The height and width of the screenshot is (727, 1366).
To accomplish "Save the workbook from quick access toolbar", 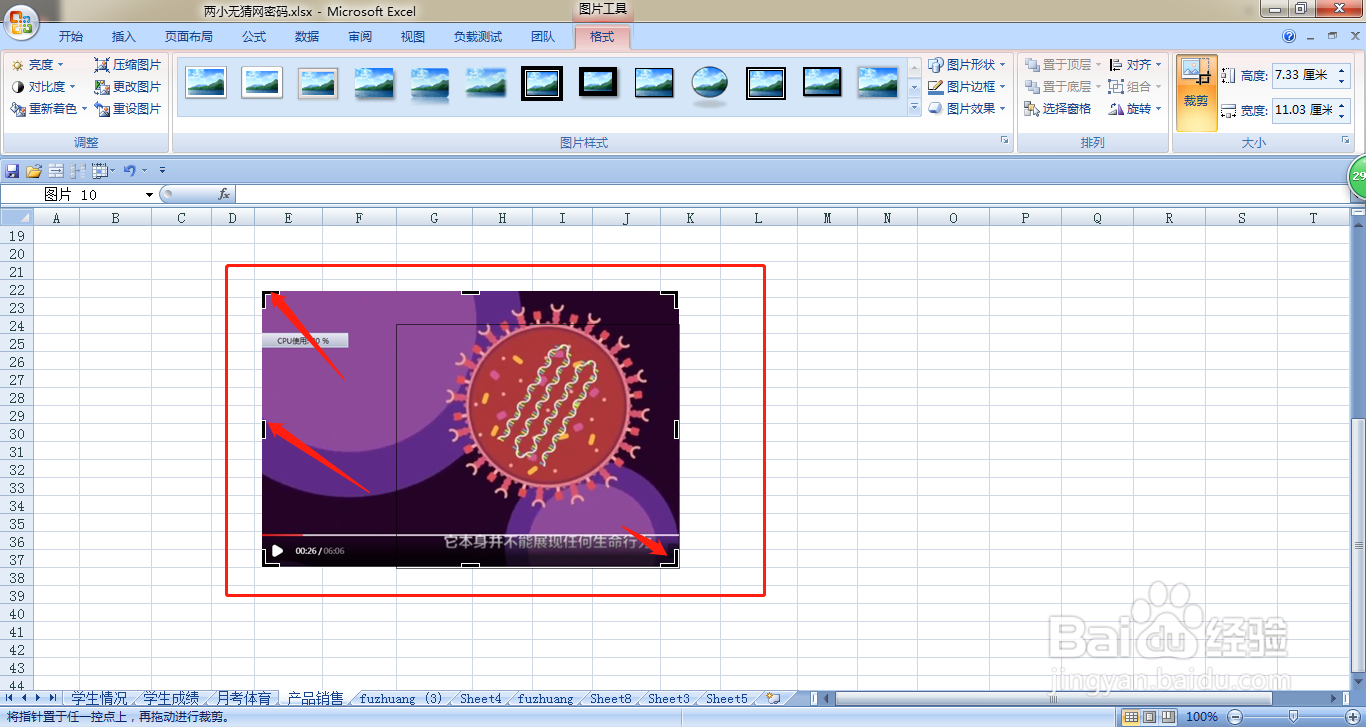I will [x=12, y=171].
